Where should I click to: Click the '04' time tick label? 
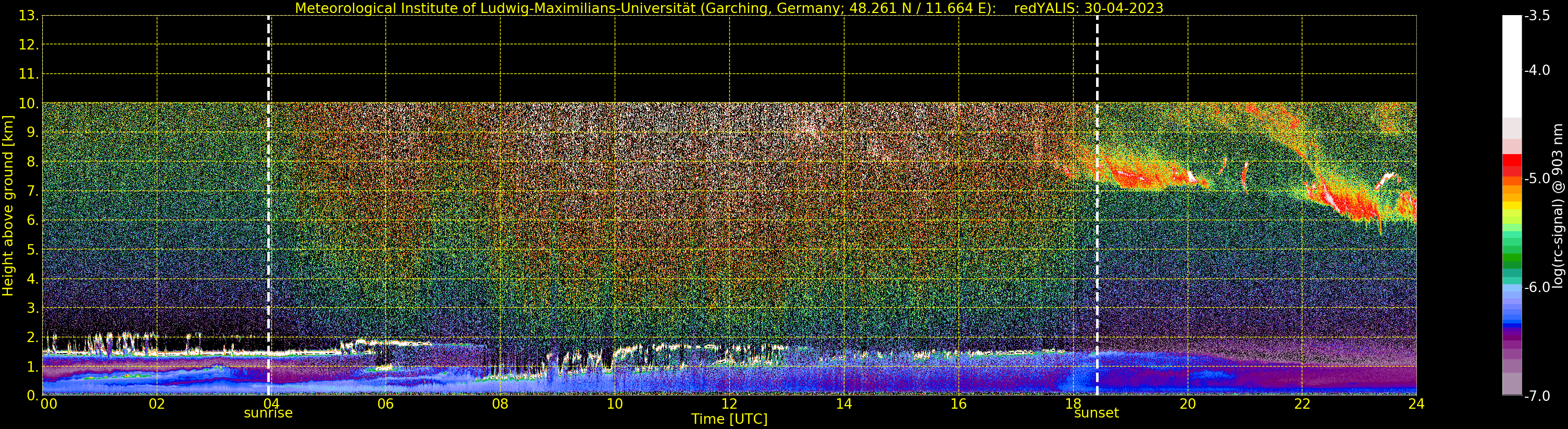point(271,404)
